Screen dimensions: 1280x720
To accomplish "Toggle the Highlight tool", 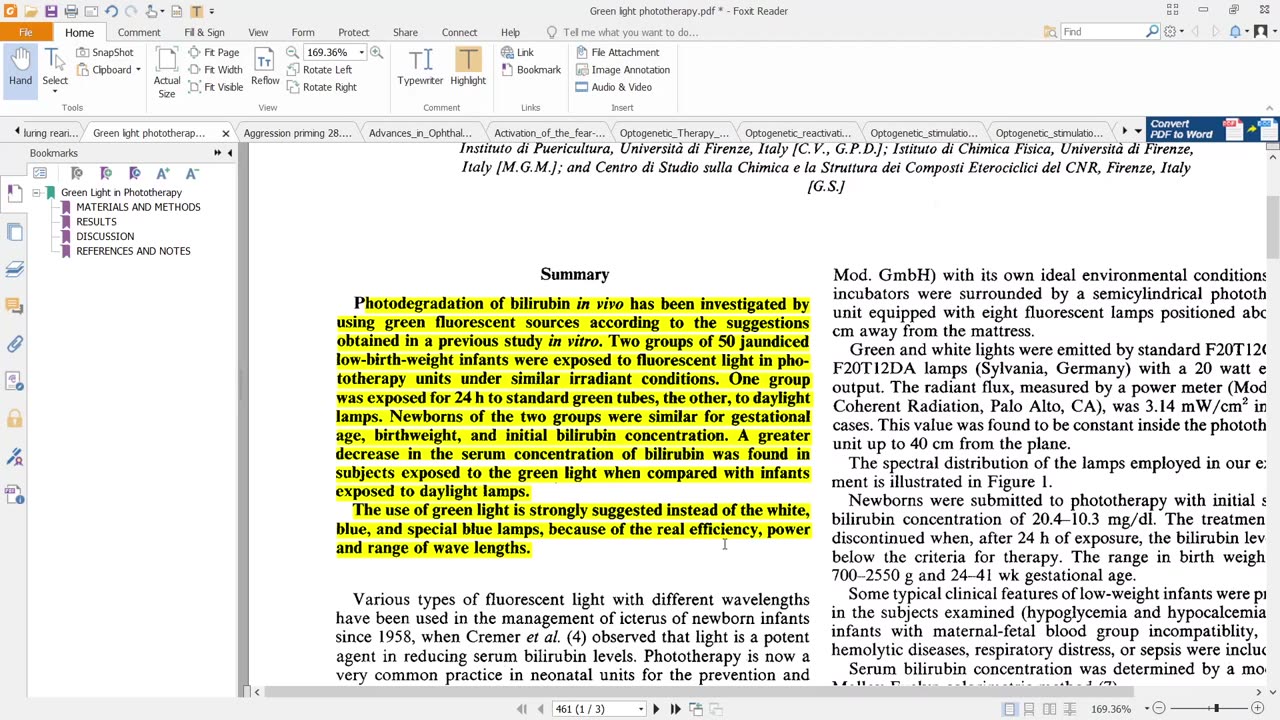I will pyautogui.click(x=467, y=67).
